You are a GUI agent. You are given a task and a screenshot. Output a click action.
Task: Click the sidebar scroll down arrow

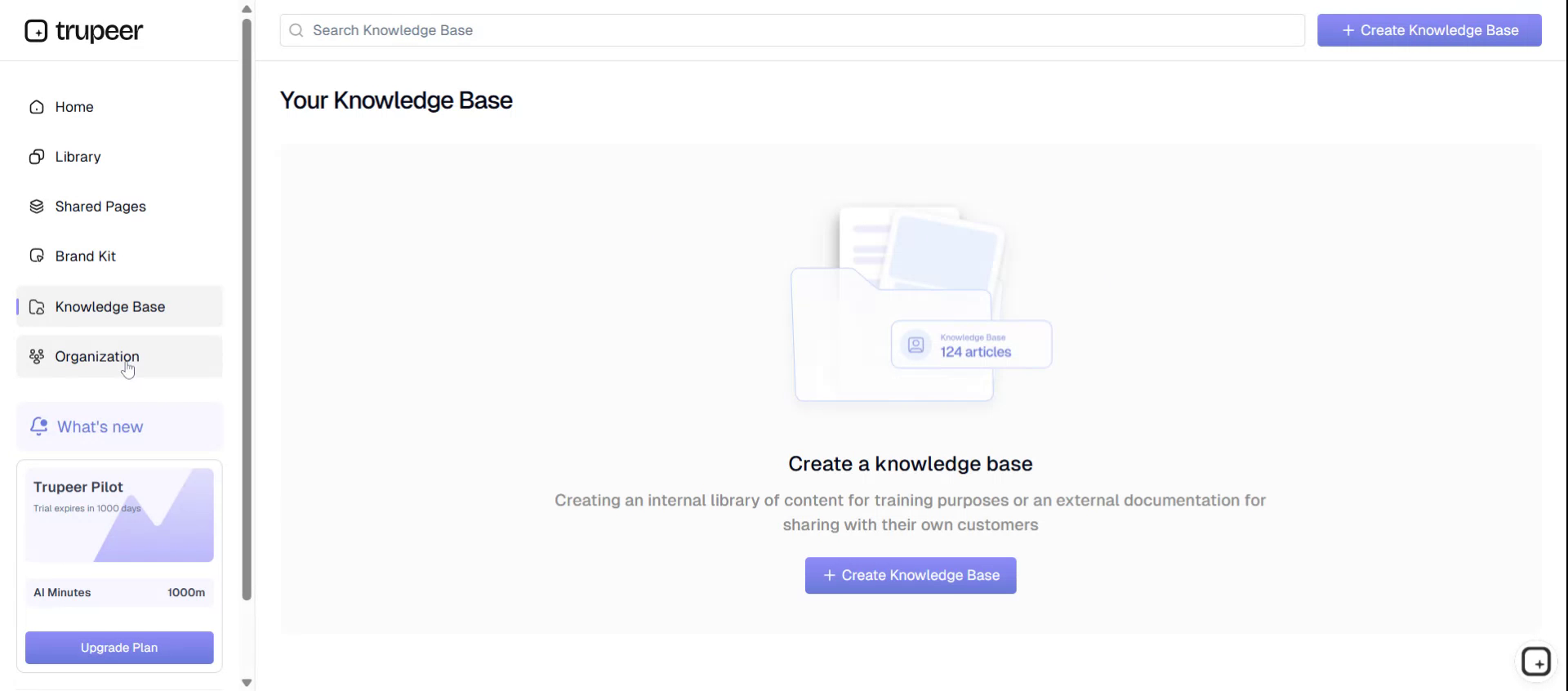tap(247, 683)
